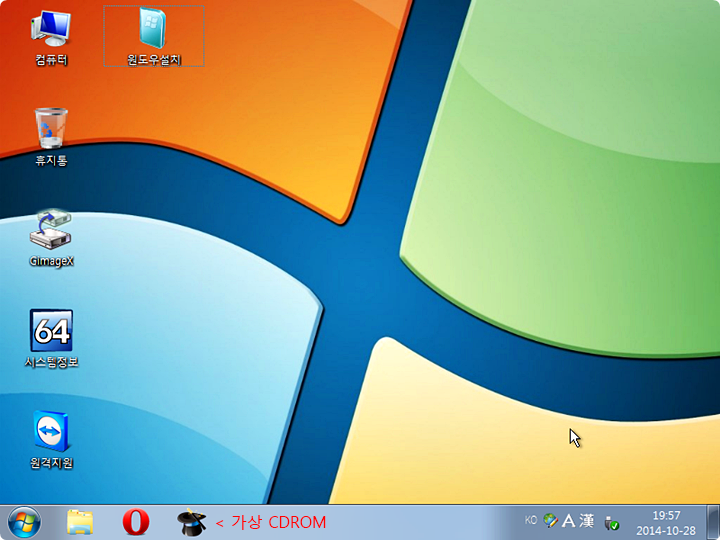Open the 시스템정보 64 icon
The height and width of the screenshot is (540, 720).
51,339
